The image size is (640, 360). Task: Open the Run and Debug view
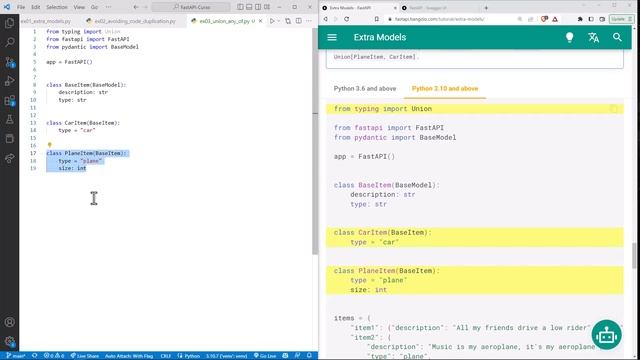9,81
